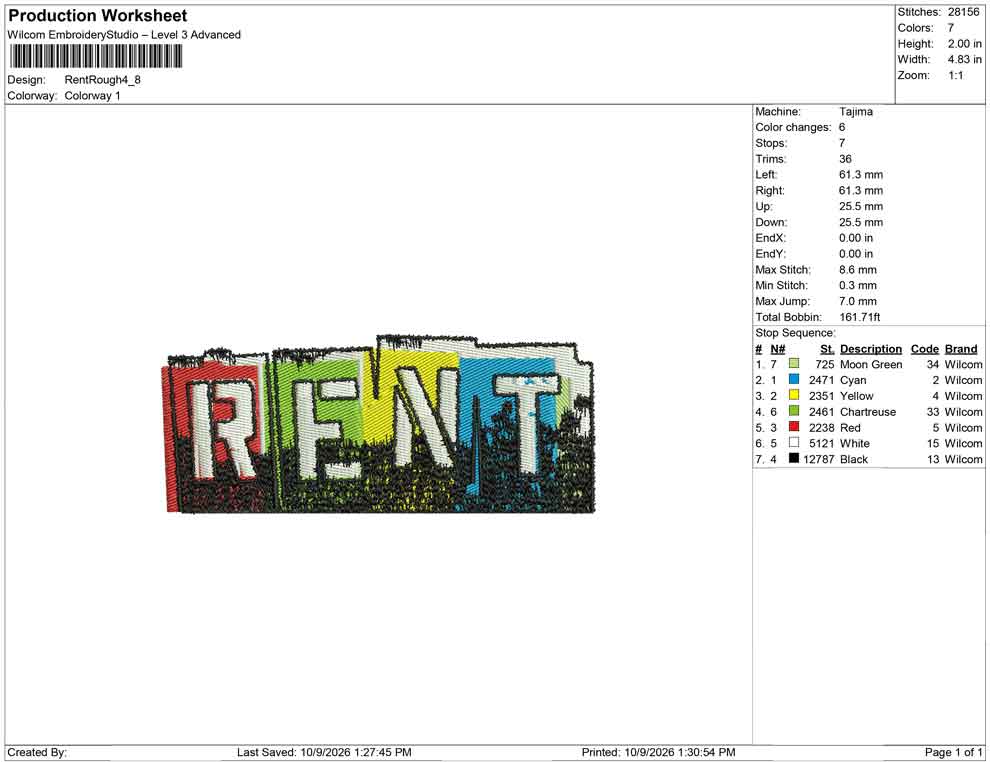Click the Moon Green description text
Image resolution: width=990 pixels, height=762 pixels.
coord(871,364)
